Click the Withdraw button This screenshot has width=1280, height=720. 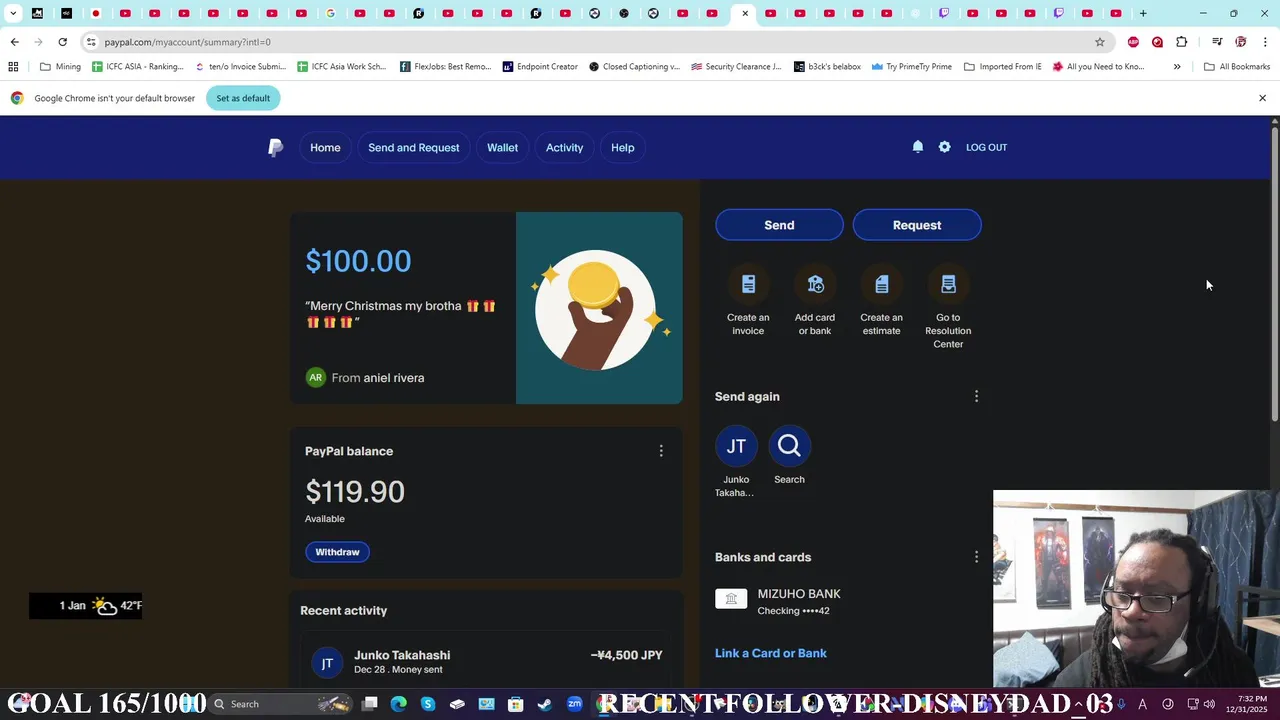pyautogui.click(x=337, y=552)
